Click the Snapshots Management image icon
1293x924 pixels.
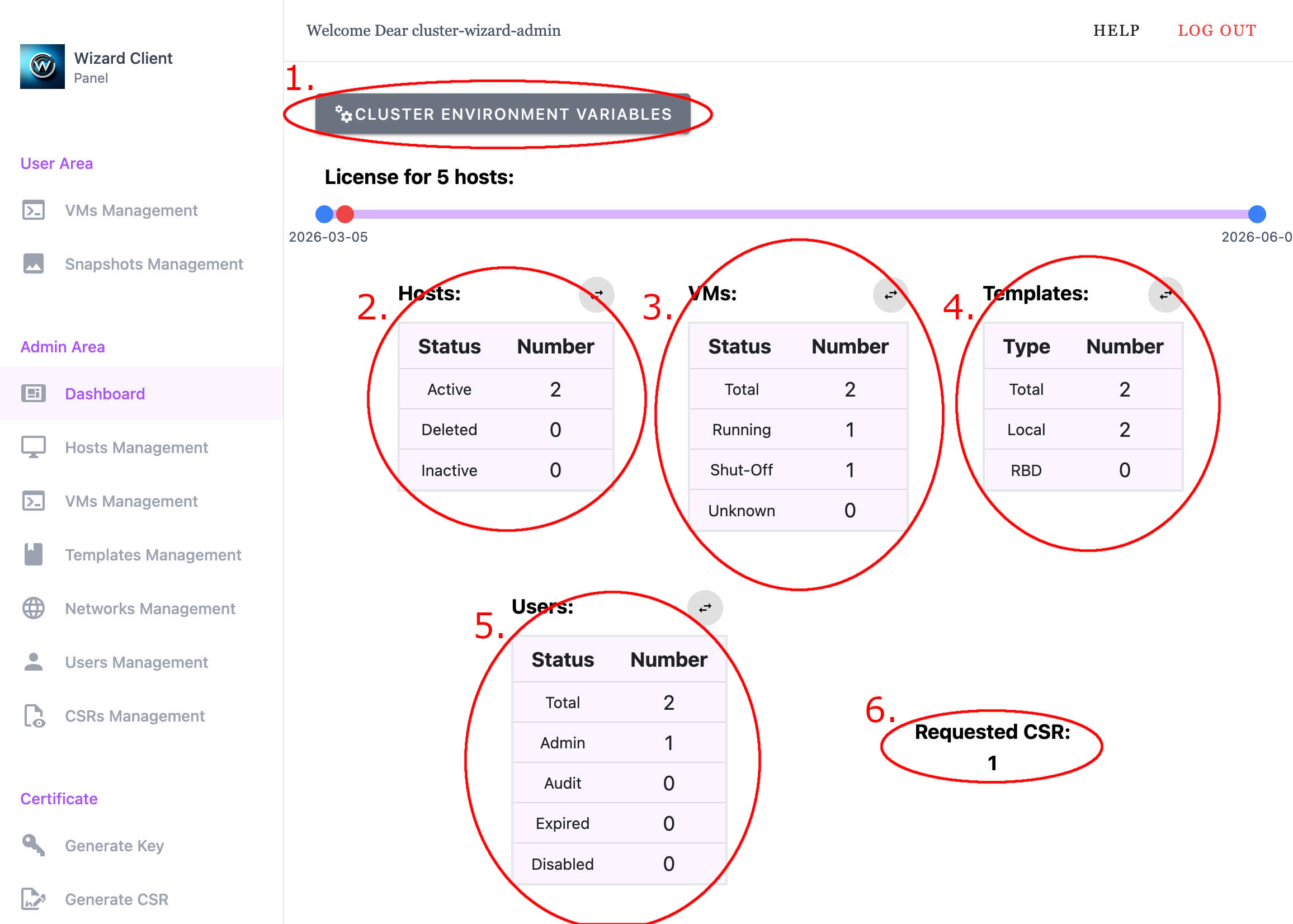coord(33,264)
